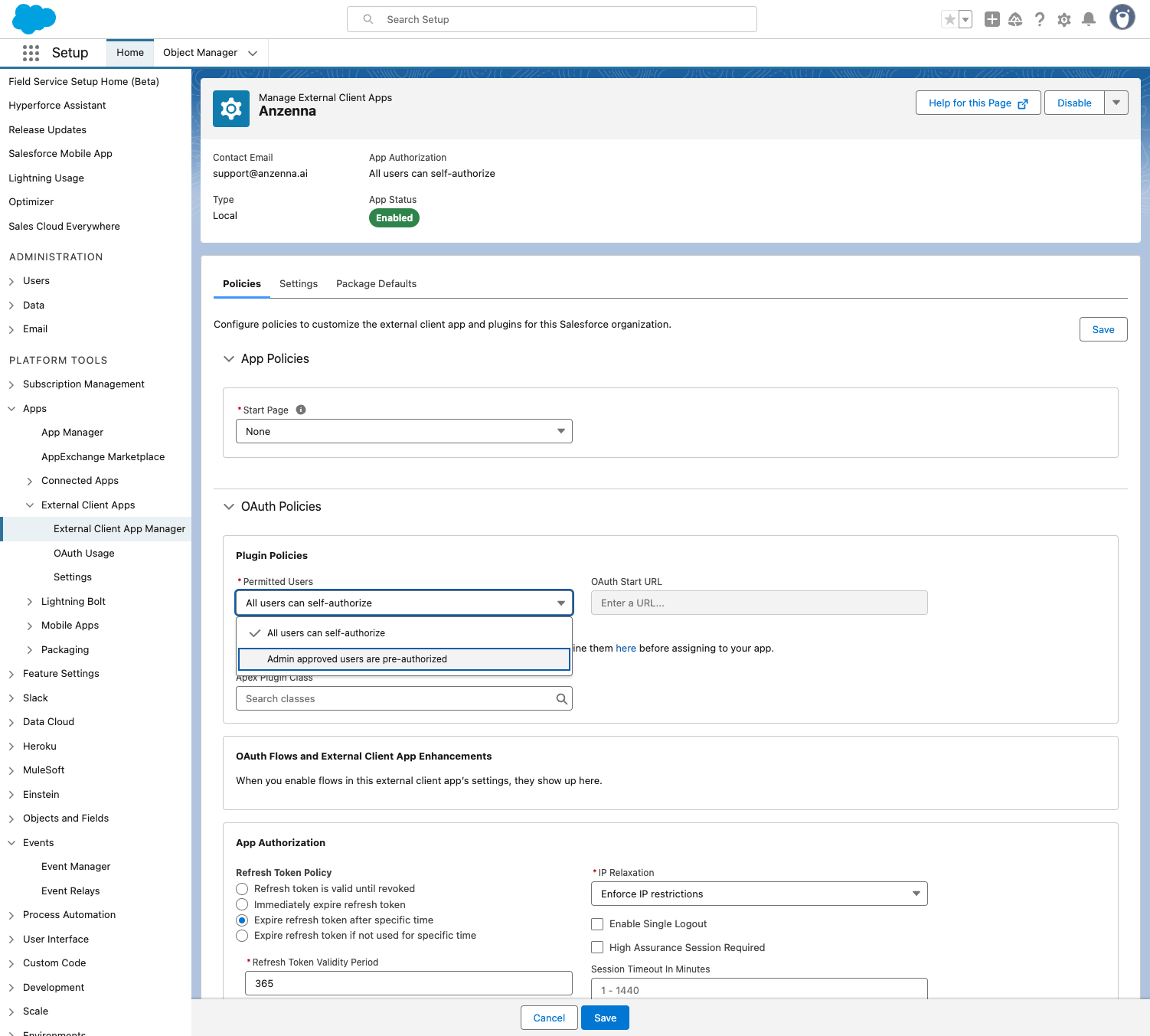
Task: Open the user profile avatar
Action: [x=1122, y=18]
